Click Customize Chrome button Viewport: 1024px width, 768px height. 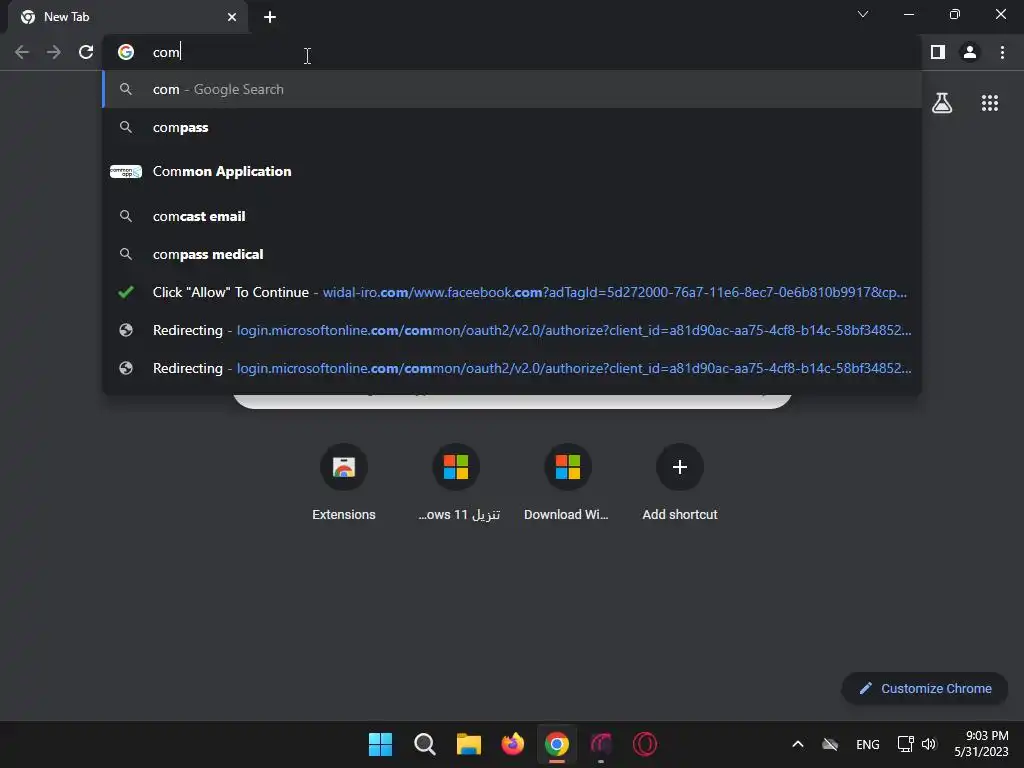tap(925, 688)
